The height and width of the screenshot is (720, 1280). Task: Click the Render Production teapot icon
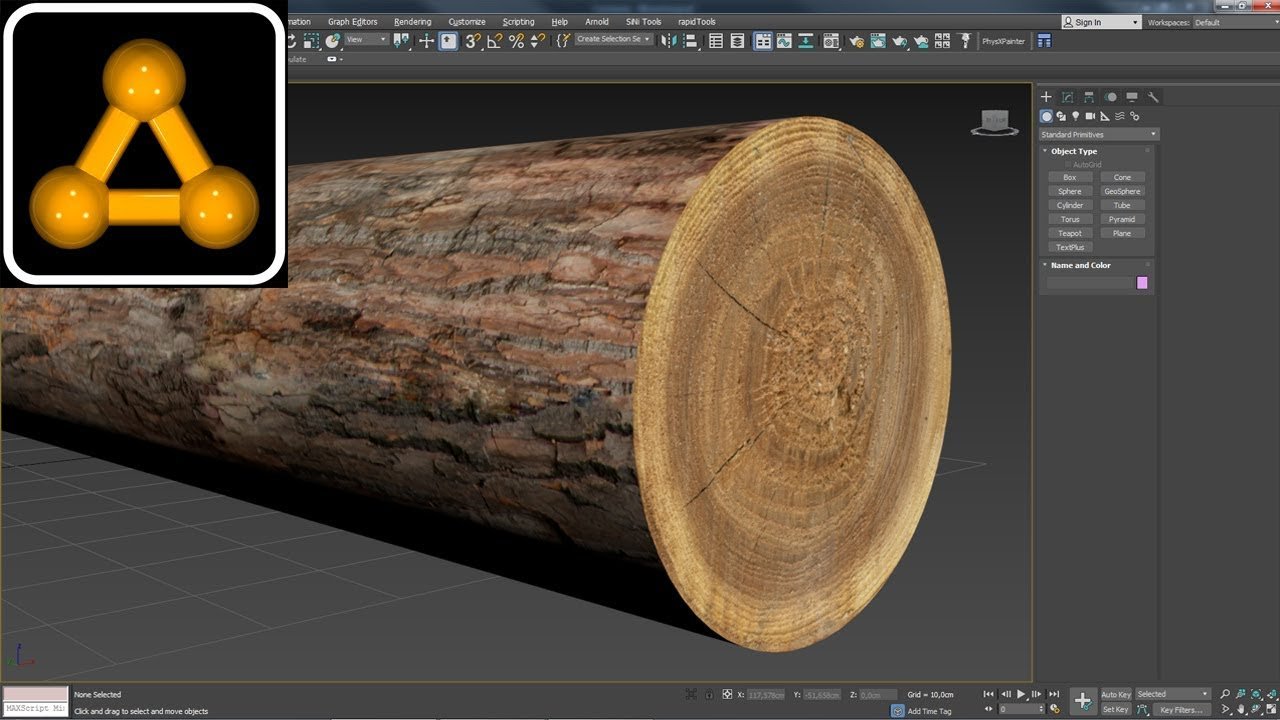click(898, 41)
